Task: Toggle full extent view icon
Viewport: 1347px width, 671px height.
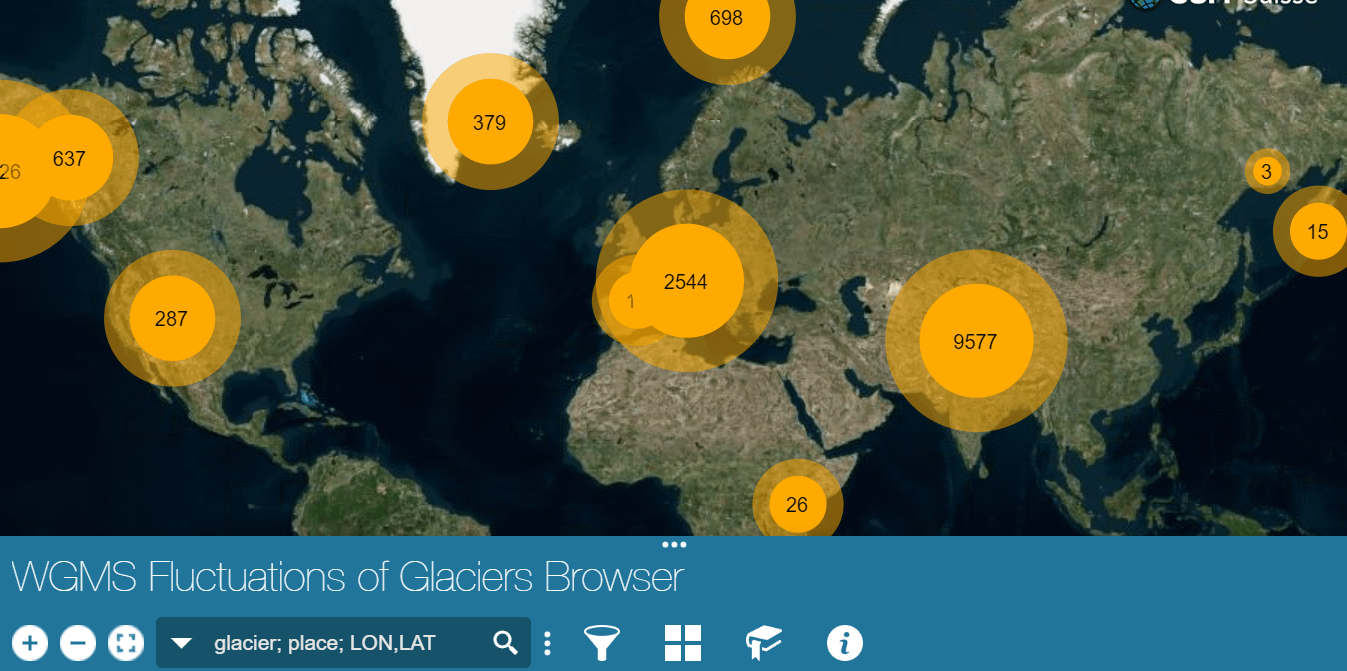Action: pyautogui.click(x=126, y=642)
